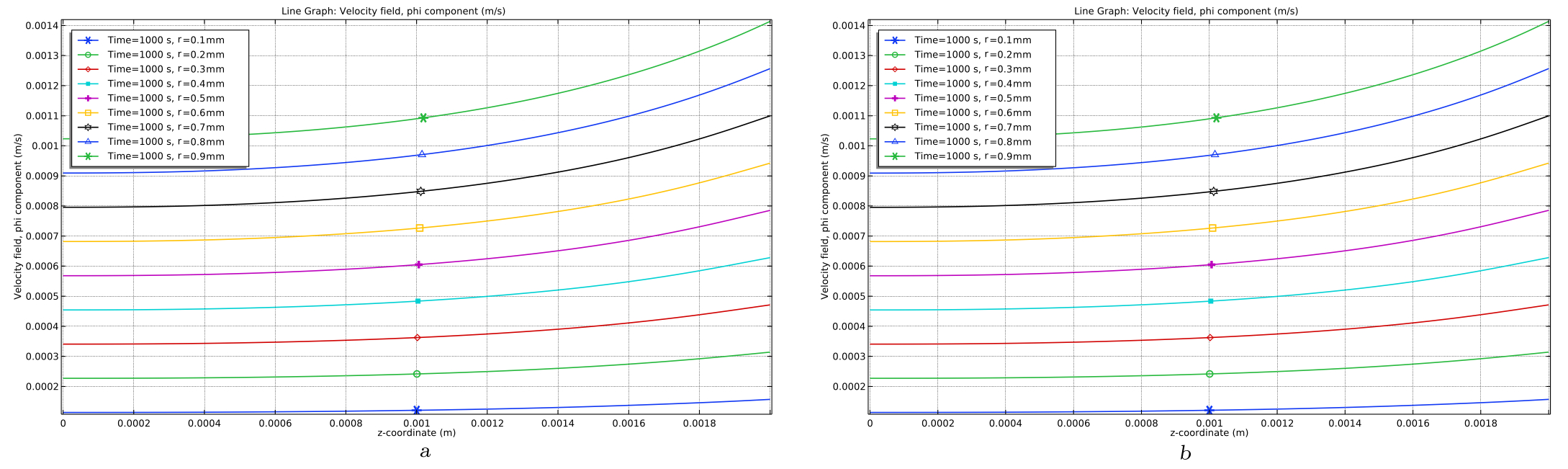This screenshot has width=1568, height=469.
Task: Click the blue triangle marker on graph a's curve
Action: pos(422,154)
